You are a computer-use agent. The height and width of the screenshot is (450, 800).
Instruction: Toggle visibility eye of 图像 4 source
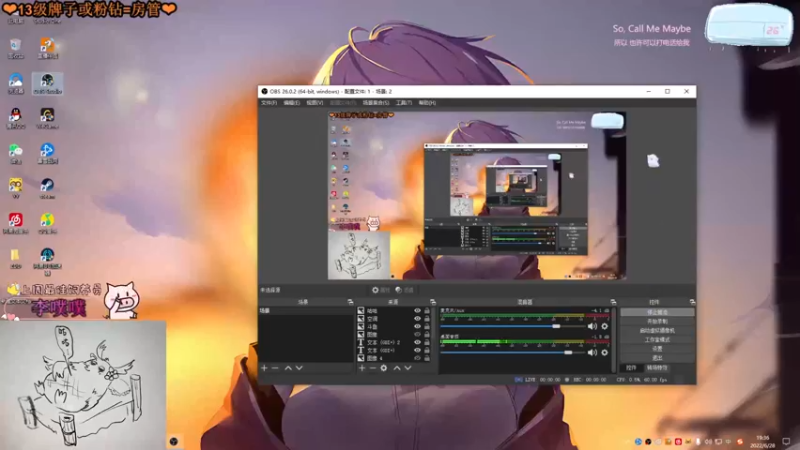coord(417,358)
